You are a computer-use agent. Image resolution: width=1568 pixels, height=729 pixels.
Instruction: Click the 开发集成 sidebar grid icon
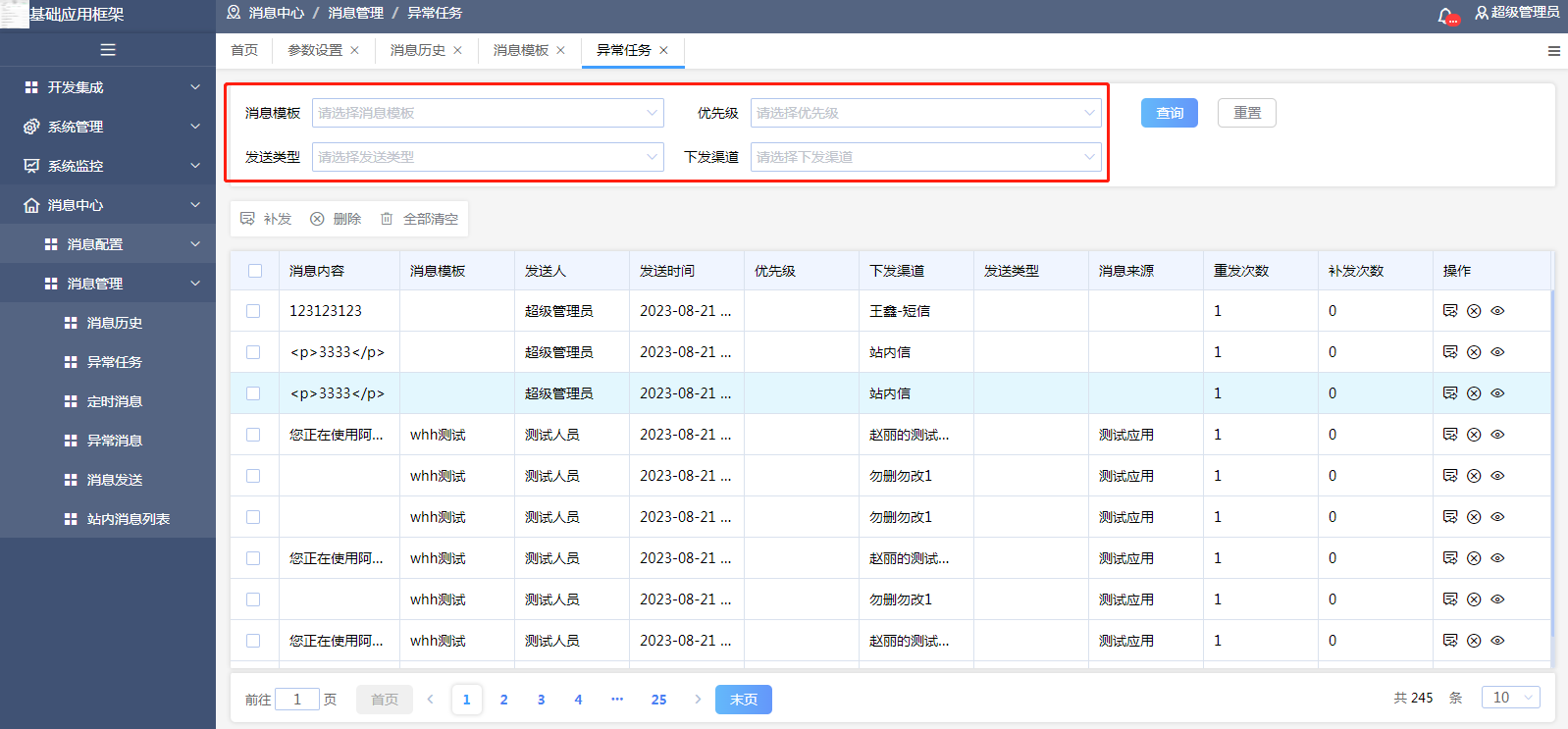31,87
